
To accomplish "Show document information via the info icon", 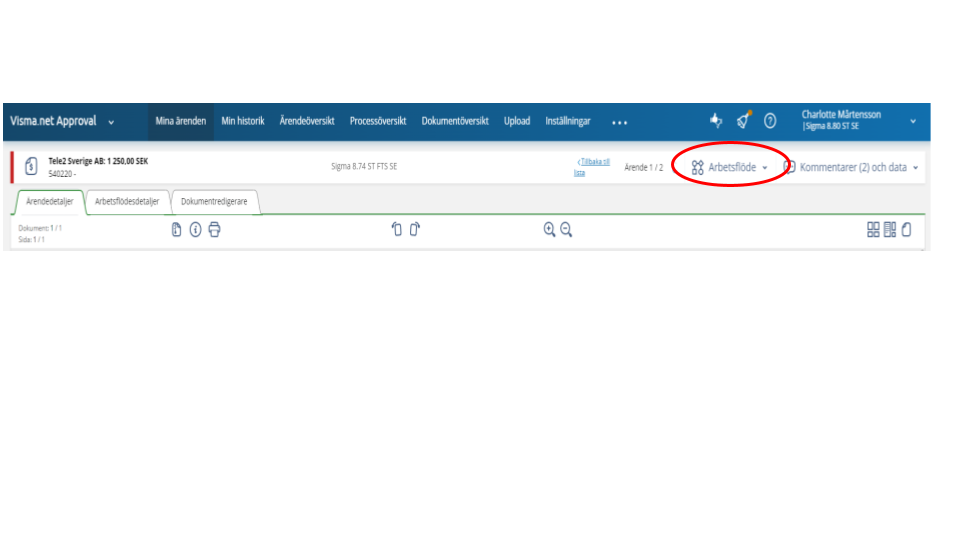I will (x=195, y=230).
